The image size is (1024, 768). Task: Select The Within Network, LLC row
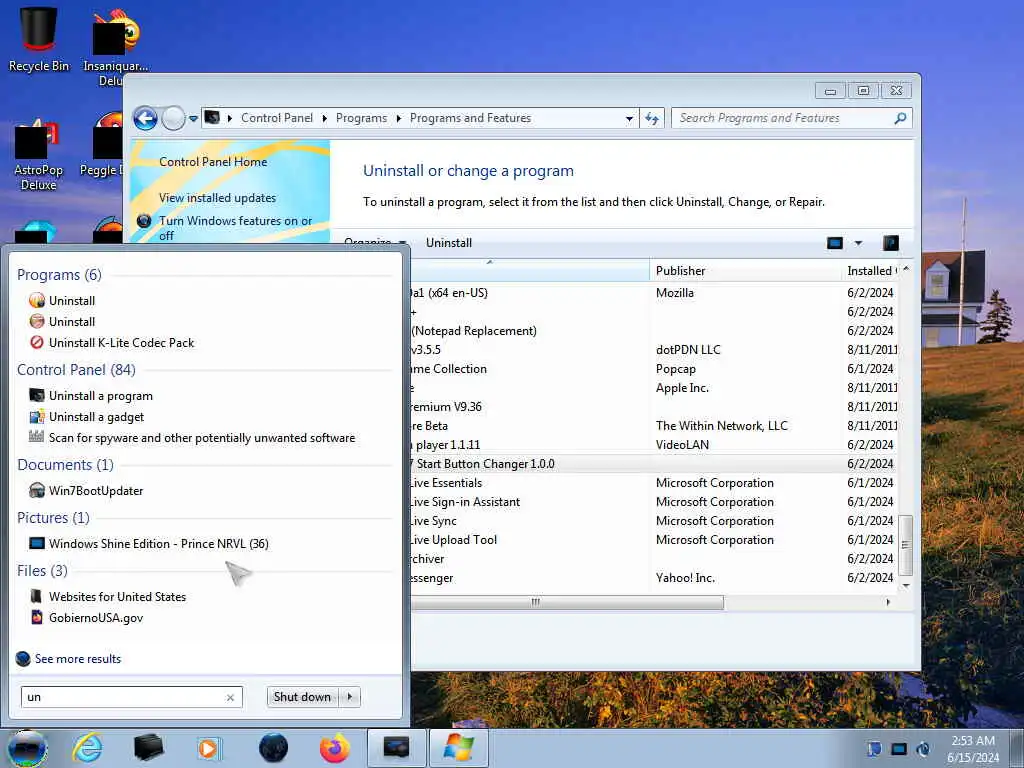654,426
